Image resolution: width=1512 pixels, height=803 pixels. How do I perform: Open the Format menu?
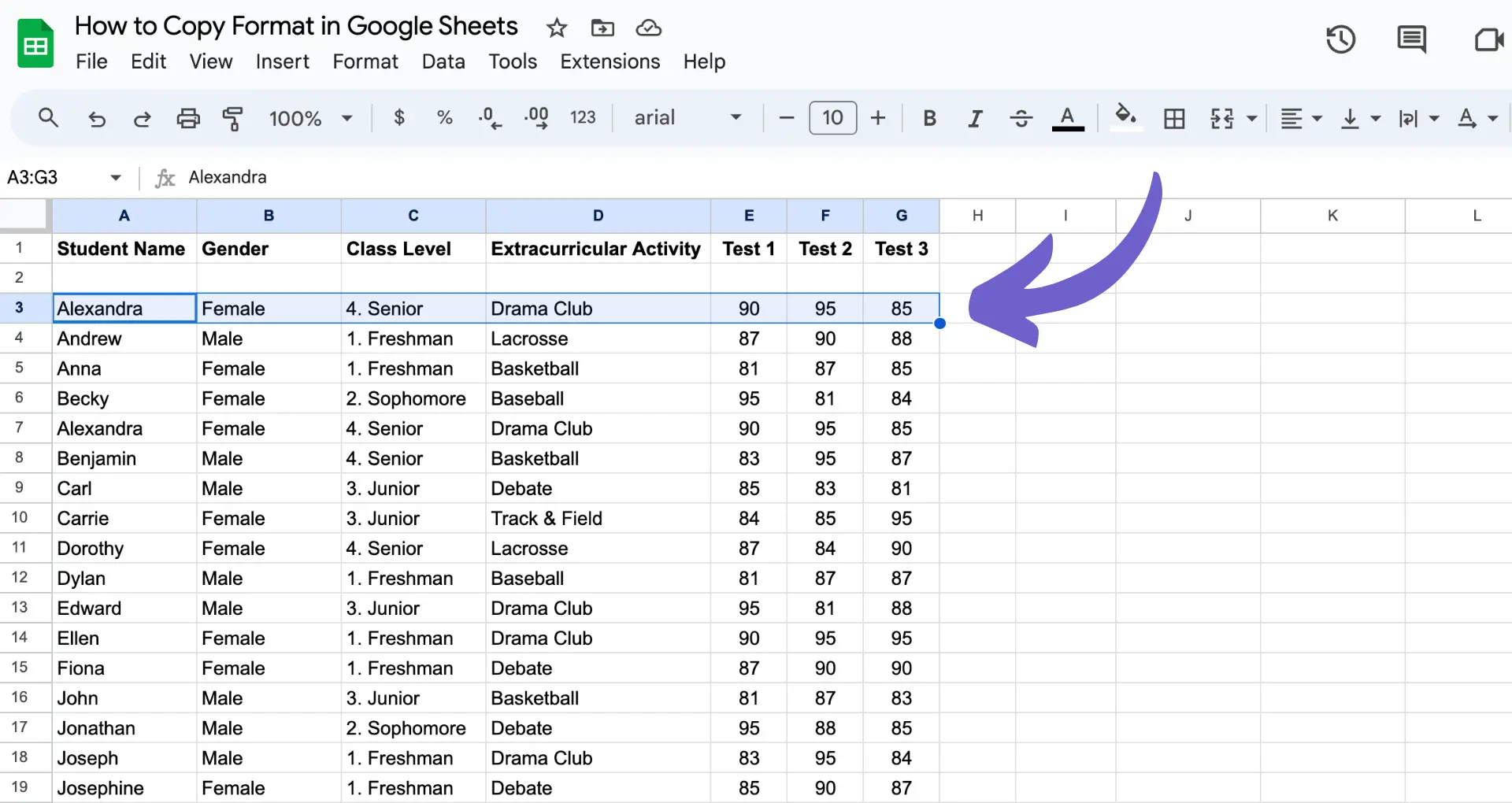click(x=365, y=61)
